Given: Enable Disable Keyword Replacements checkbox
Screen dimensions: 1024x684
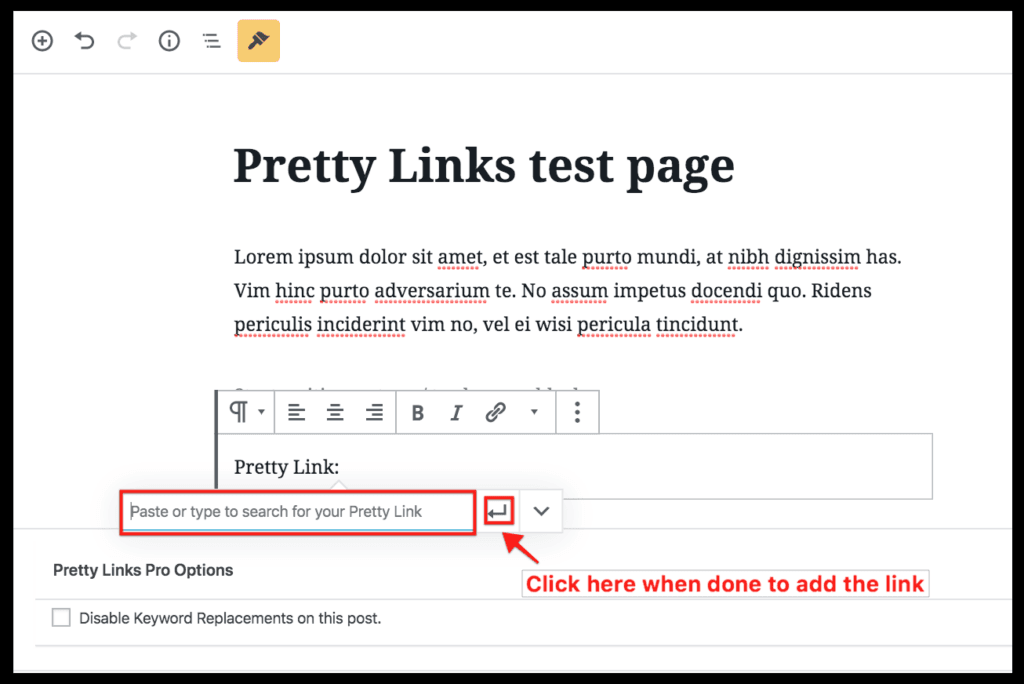Looking at the screenshot, I should tap(62, 618).
